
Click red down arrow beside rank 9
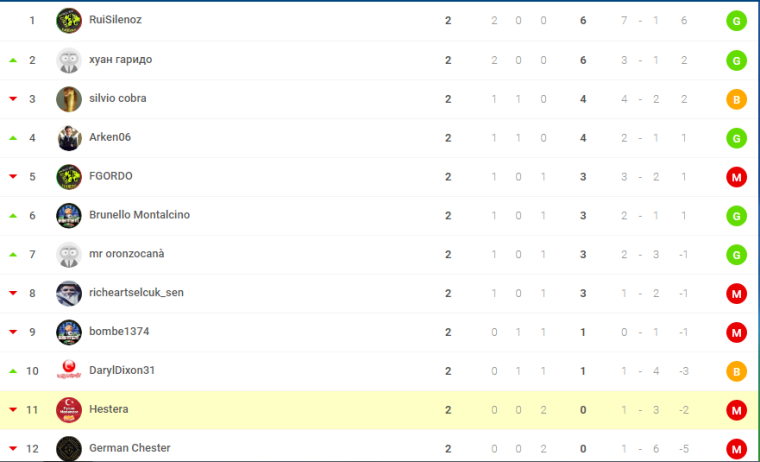(x=13, y=332)
